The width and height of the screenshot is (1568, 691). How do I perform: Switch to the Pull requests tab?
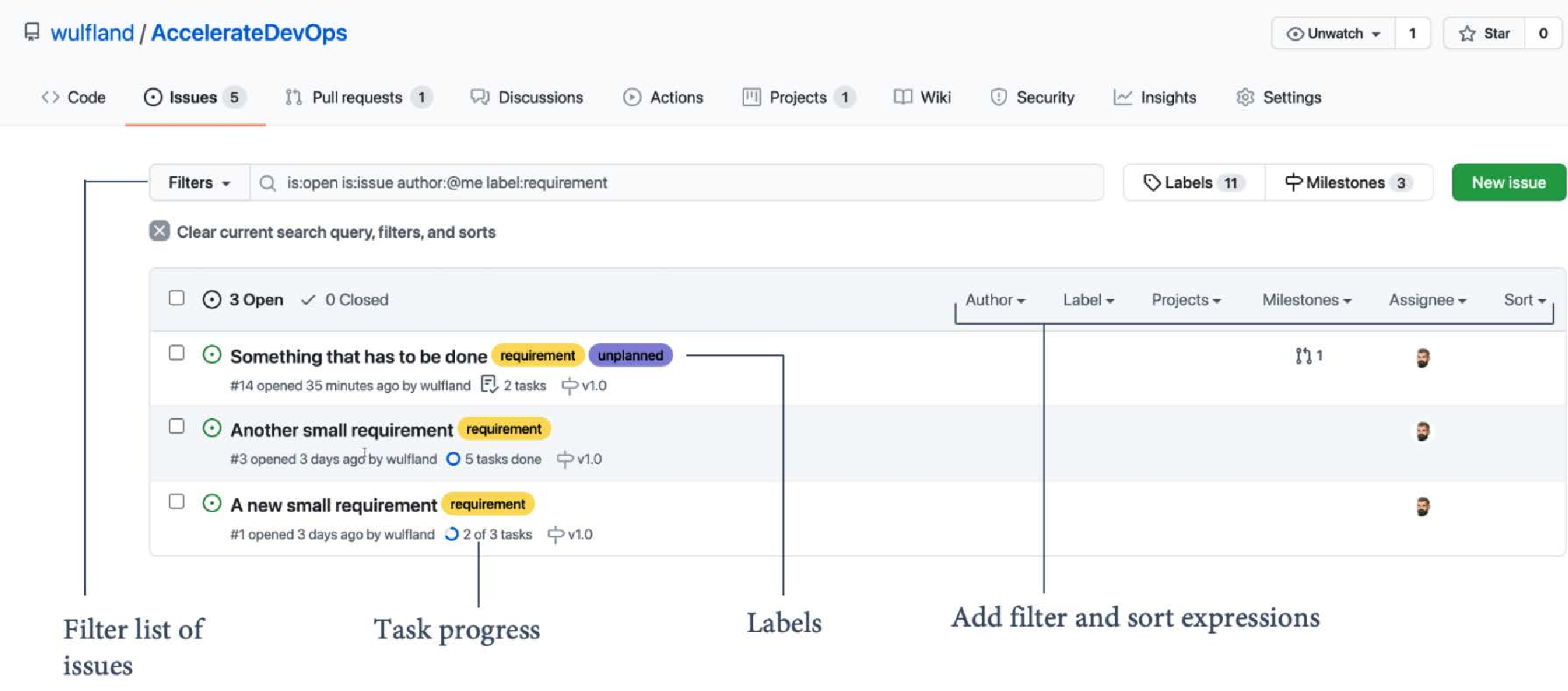[358, 98]
